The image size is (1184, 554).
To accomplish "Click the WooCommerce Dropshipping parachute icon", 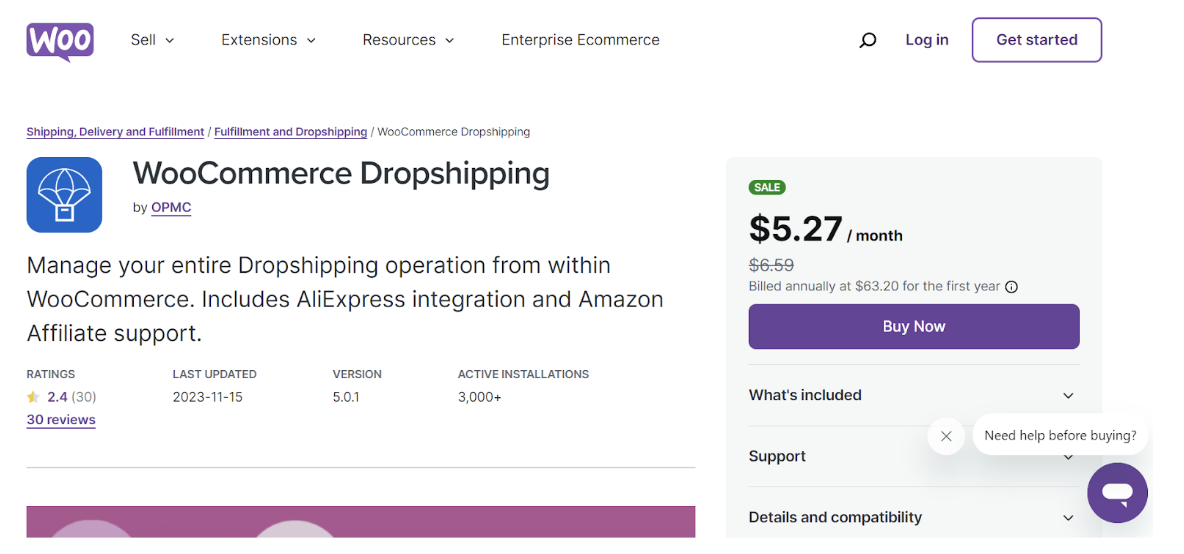I will click(x=64, y=195).
